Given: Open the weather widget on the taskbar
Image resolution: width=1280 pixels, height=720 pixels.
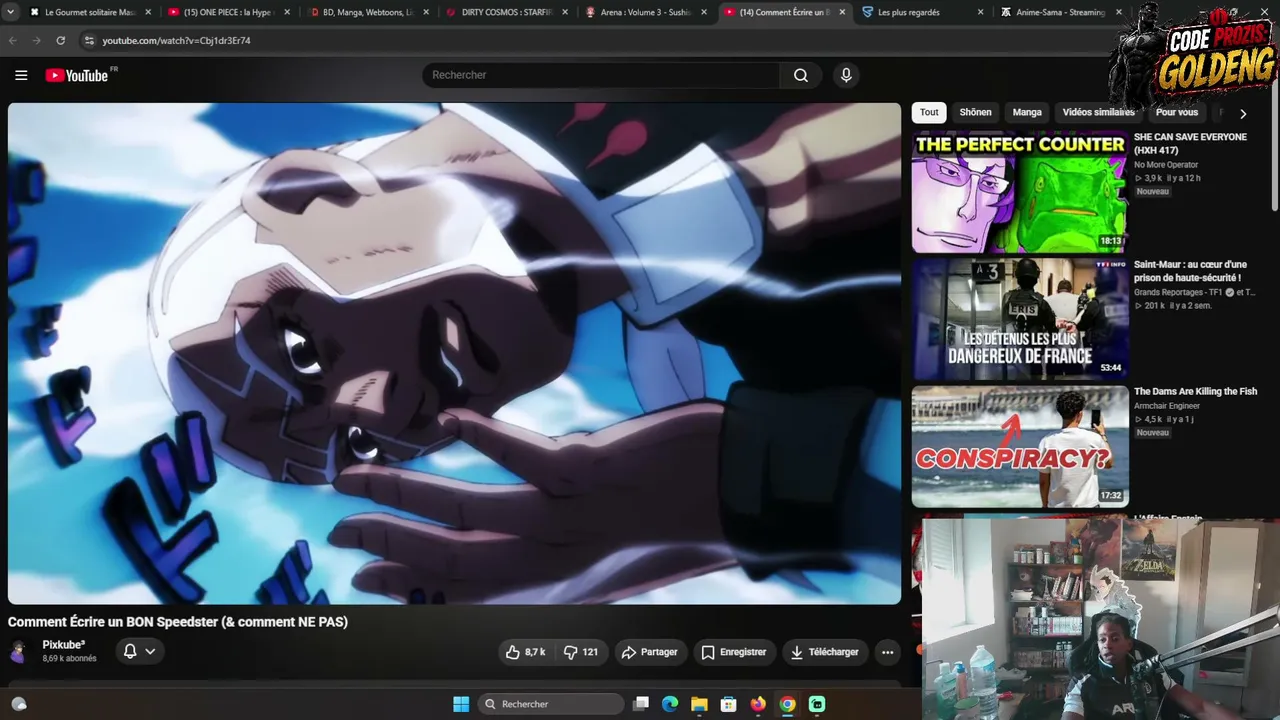Looking at the screenshot, I should [18, 704].
